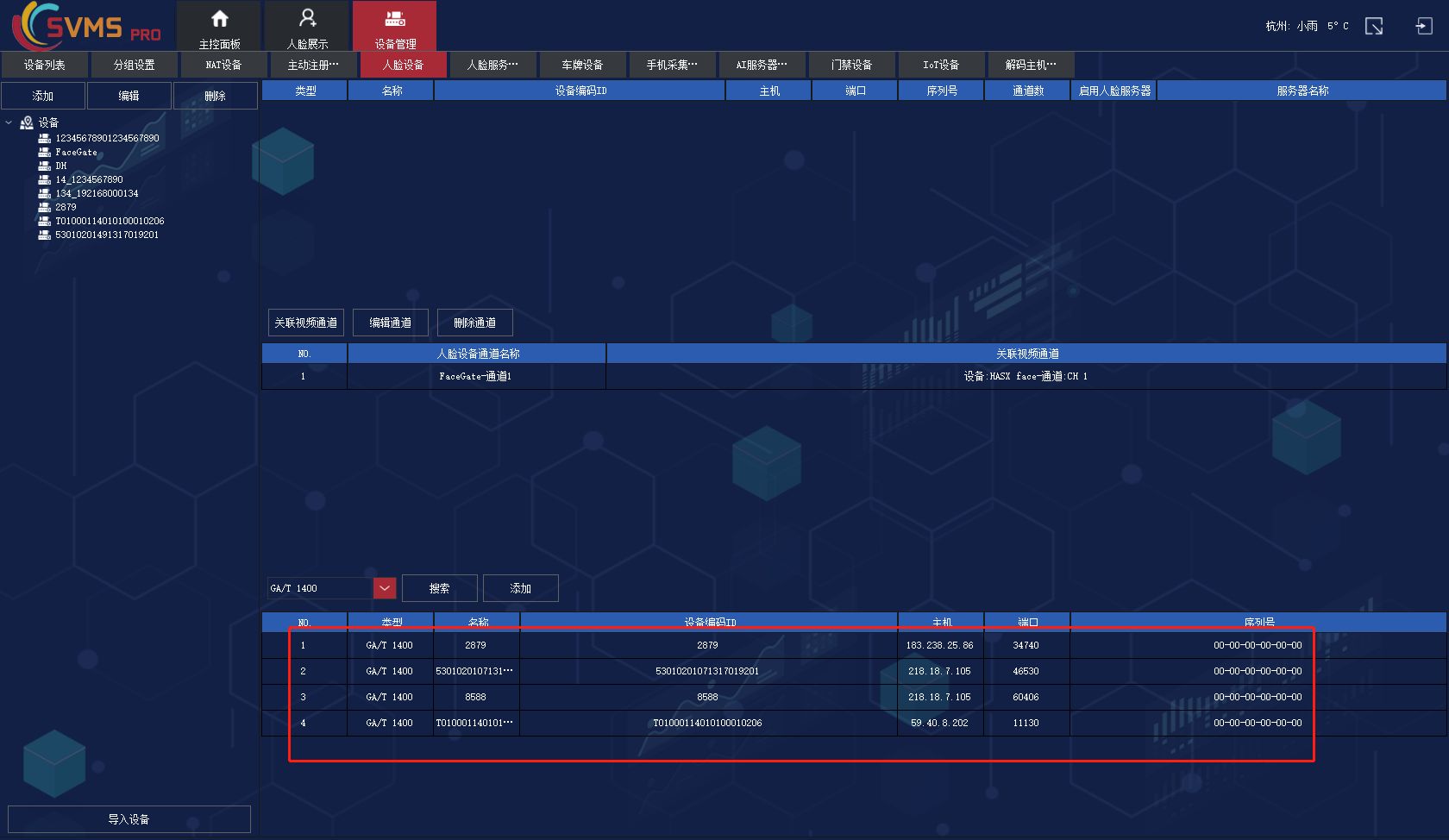
Task: Switch to the IoT设备 tab
Action: point(941,65)
